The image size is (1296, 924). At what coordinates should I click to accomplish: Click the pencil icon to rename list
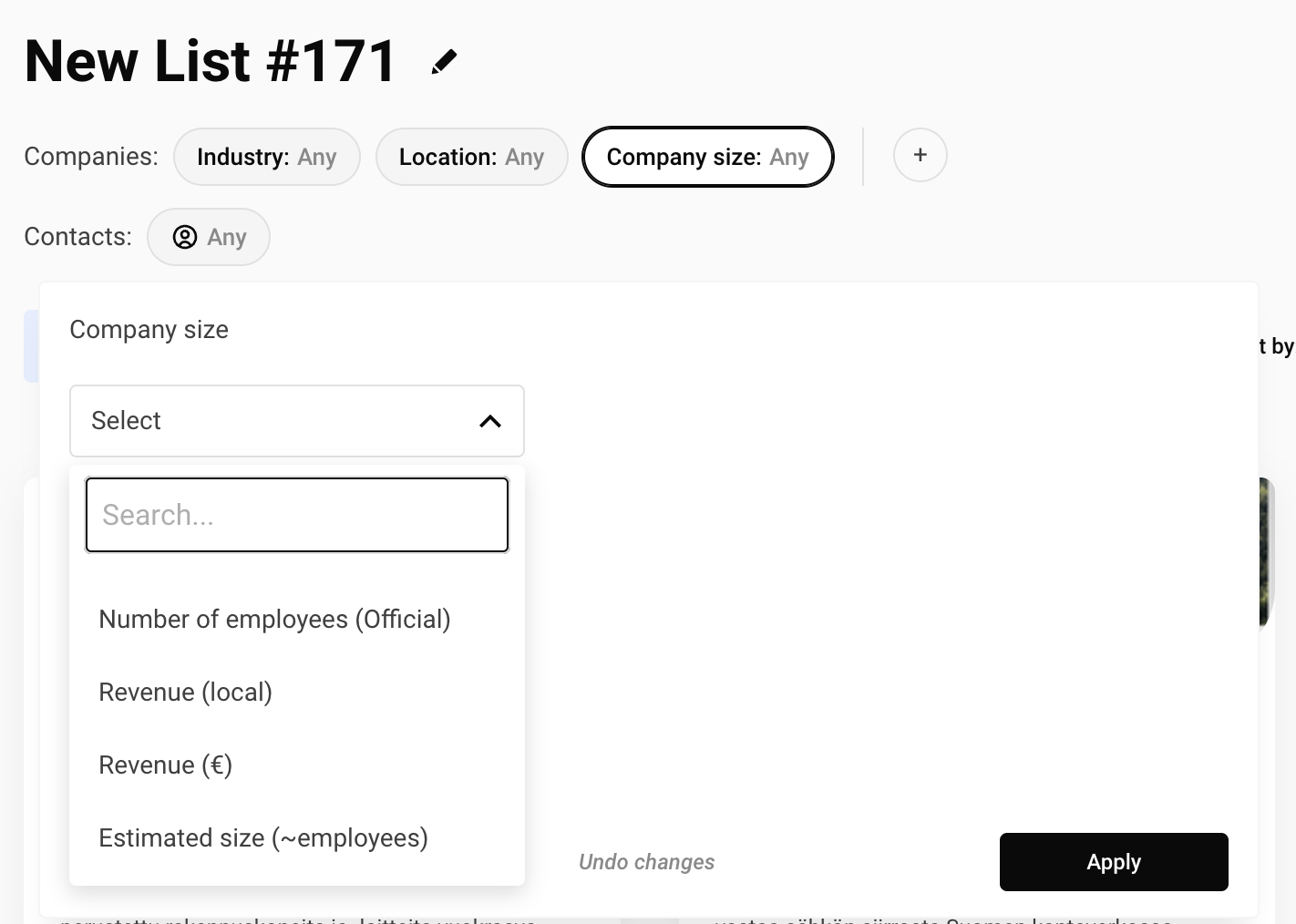pyautogui.click(x=444, y=62)
